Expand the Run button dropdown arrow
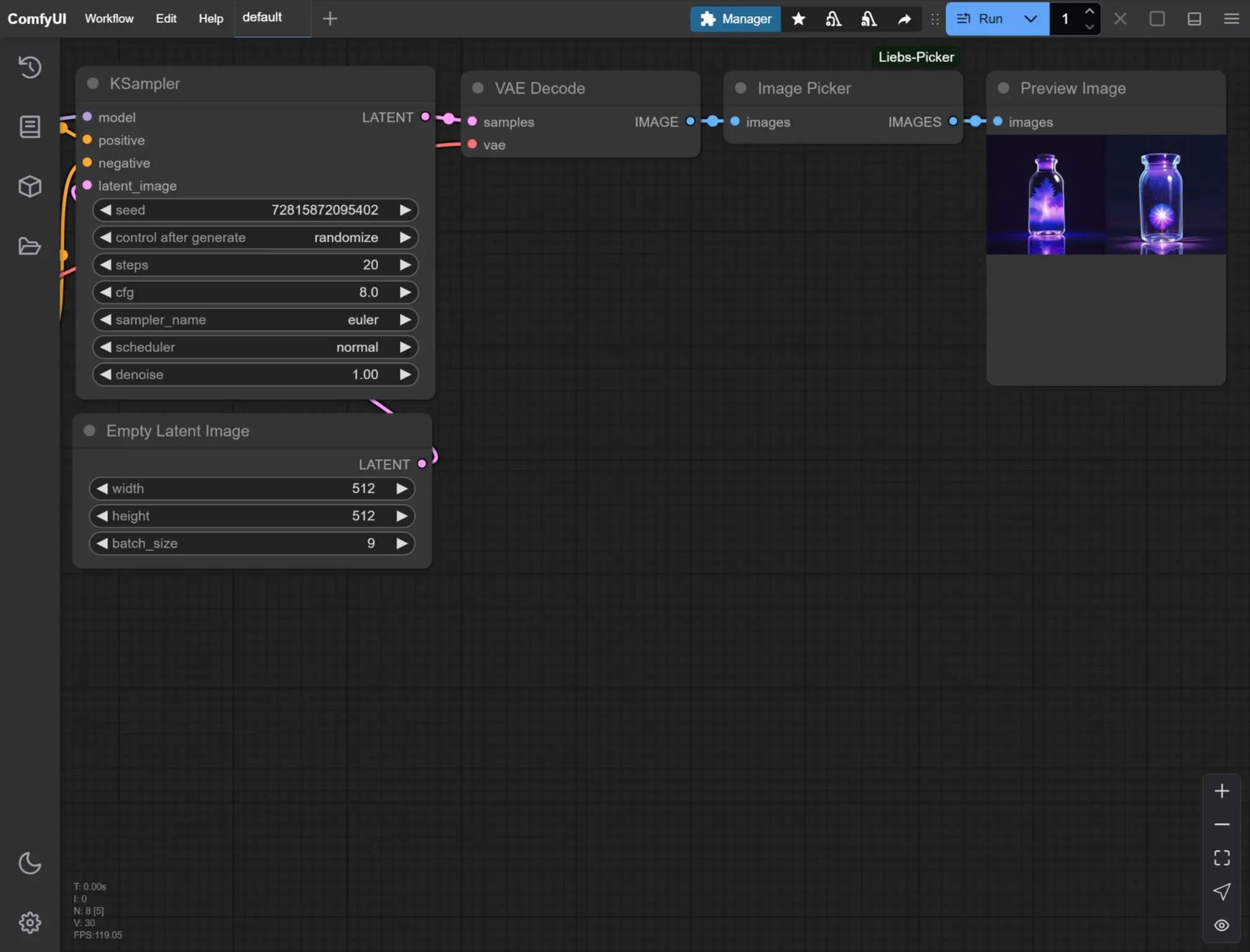This screenshot has width=1250, height=952. [1031, 19]
